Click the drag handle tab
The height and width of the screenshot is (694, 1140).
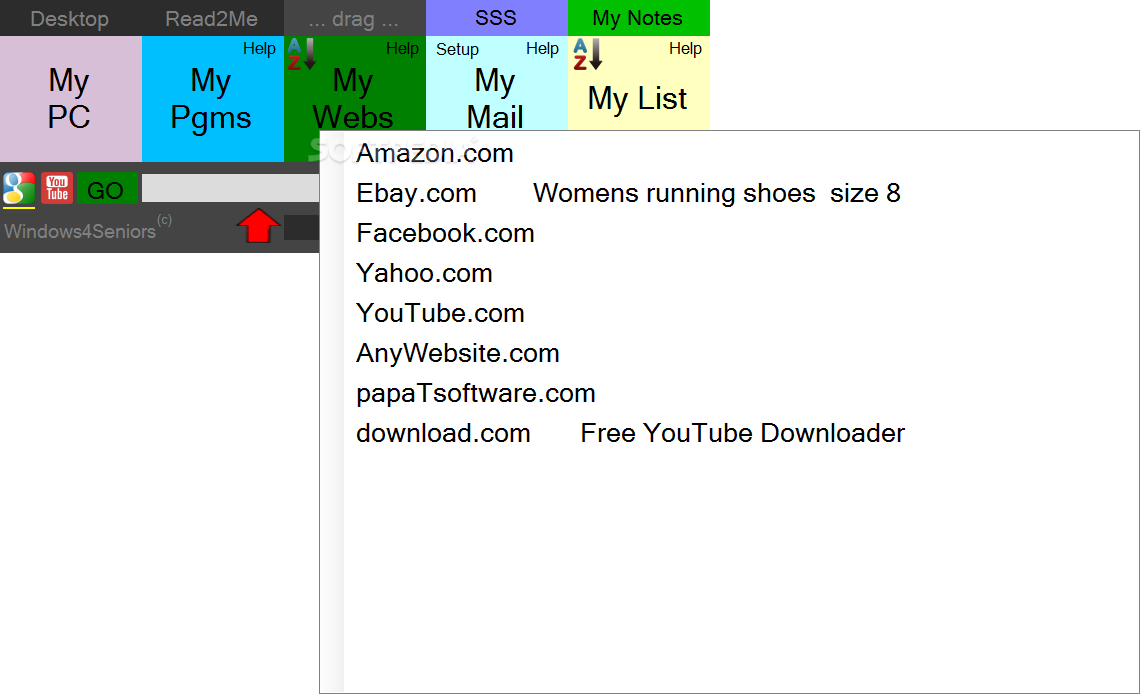pyautogui.click(x=354, y=18)
